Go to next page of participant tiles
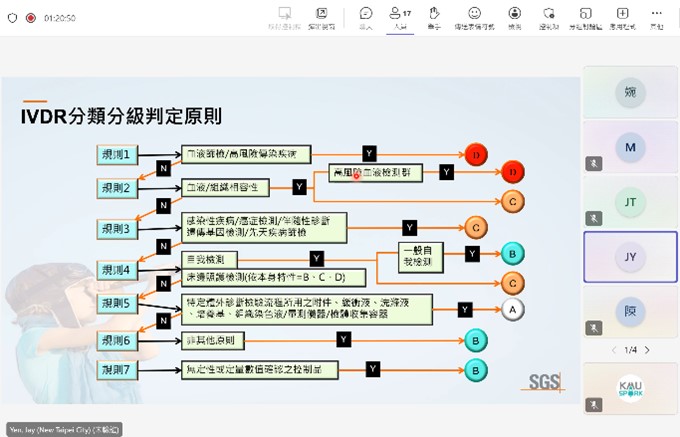Viewport: 680px width, 437px height. (x=647, y=350)
